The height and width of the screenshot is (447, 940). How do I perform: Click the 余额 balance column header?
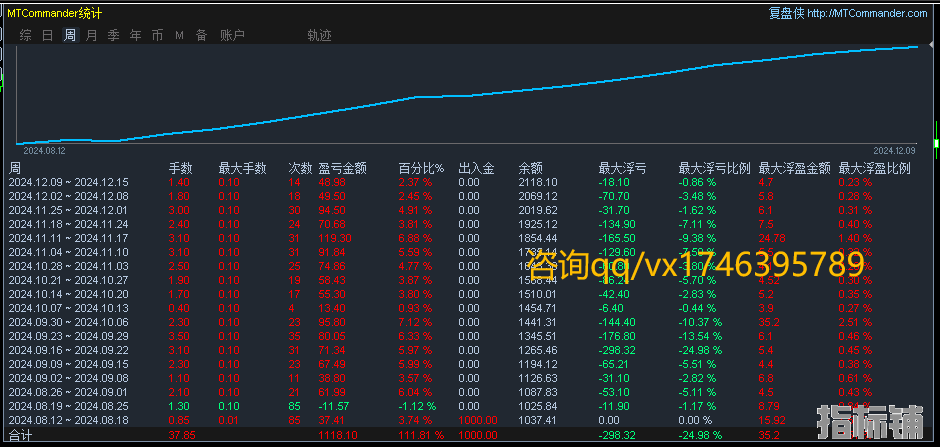530,168
